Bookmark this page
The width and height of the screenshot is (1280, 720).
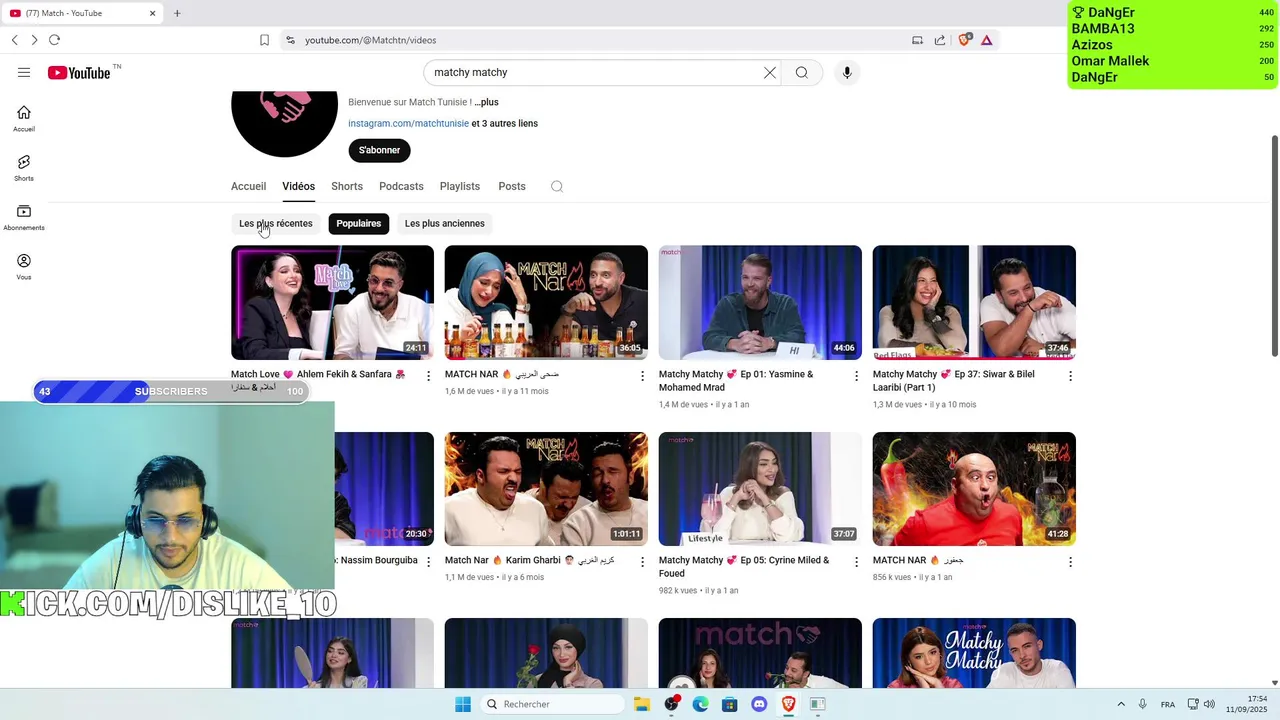click(x=264, y=40)
